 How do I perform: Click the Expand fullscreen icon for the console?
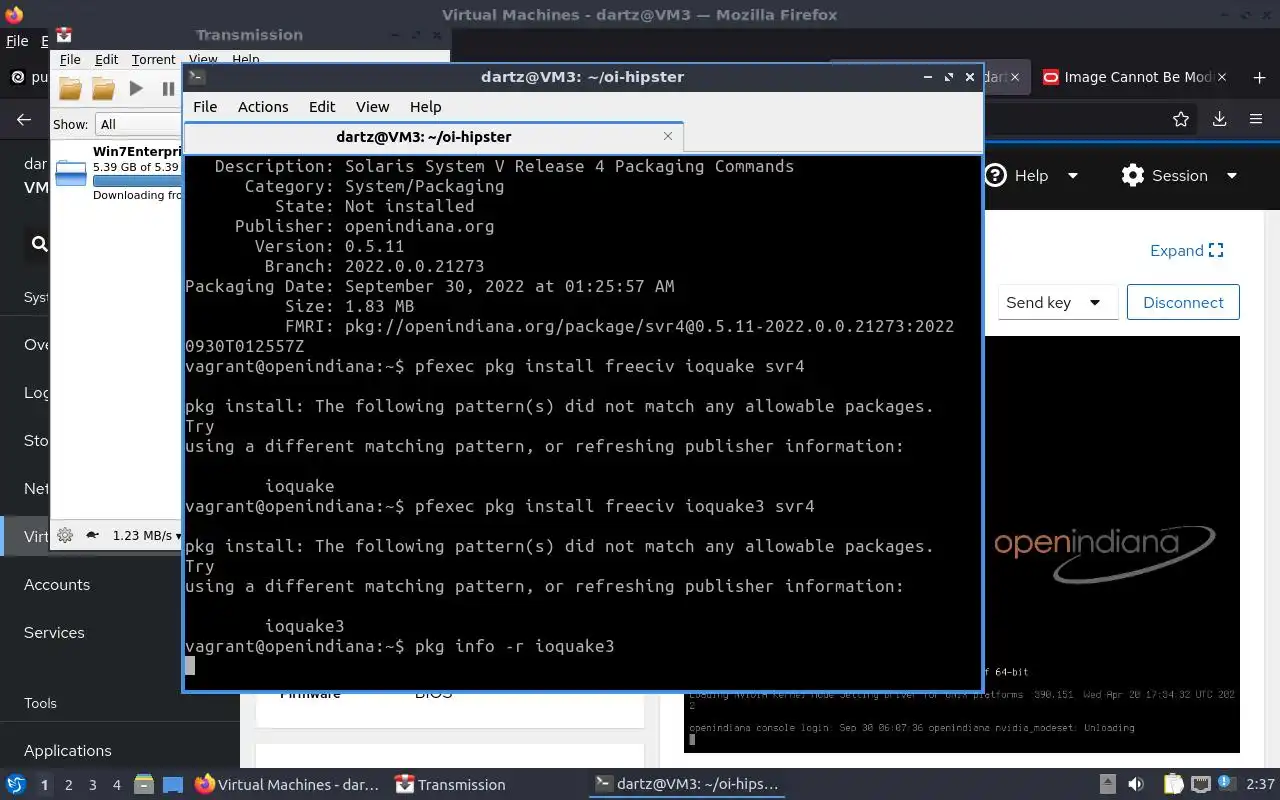pyautogui.click(x=1216, y=250)
